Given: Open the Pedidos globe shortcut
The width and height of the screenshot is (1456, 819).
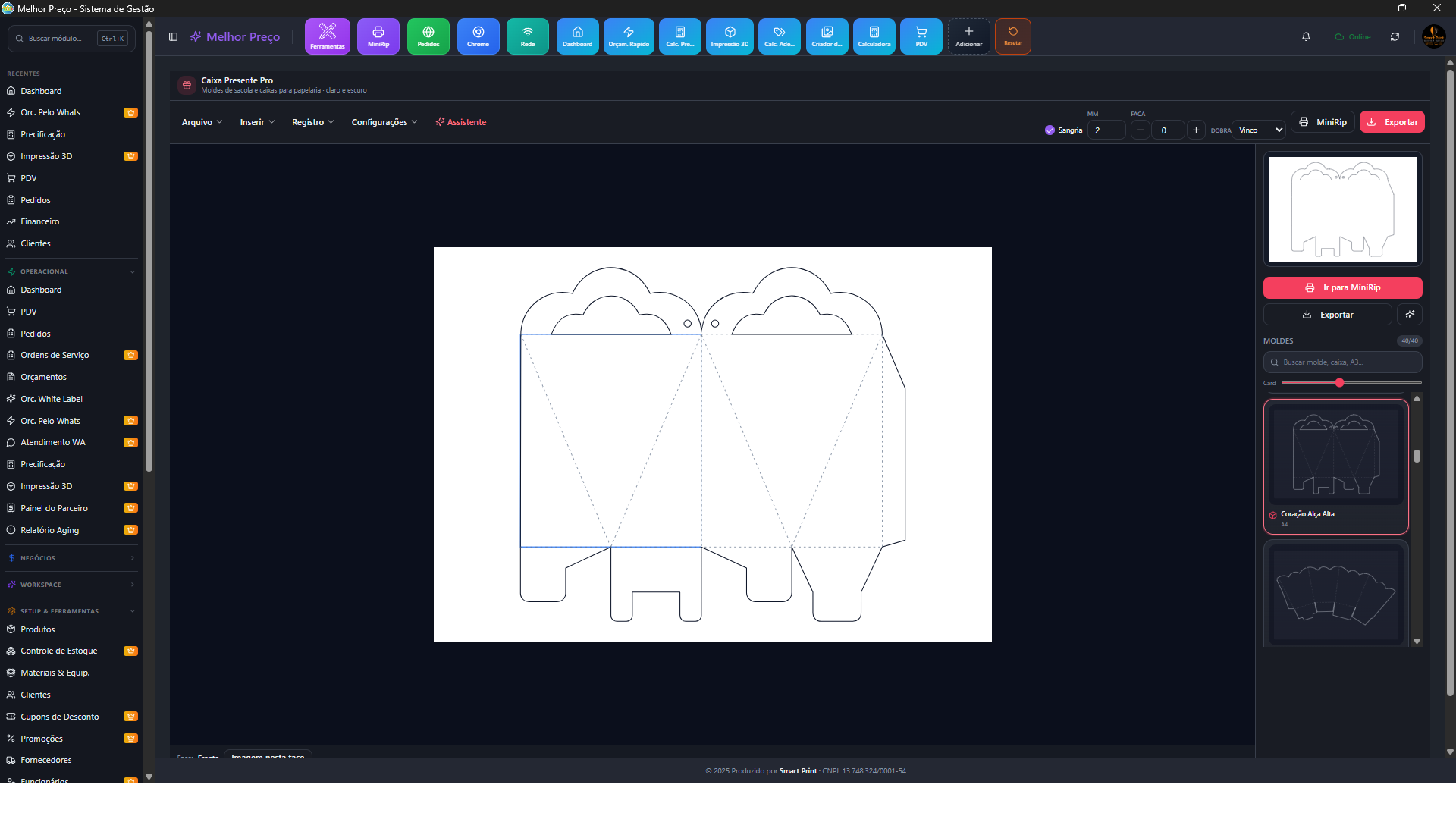Looking at the screenshot, I should 428,36.
